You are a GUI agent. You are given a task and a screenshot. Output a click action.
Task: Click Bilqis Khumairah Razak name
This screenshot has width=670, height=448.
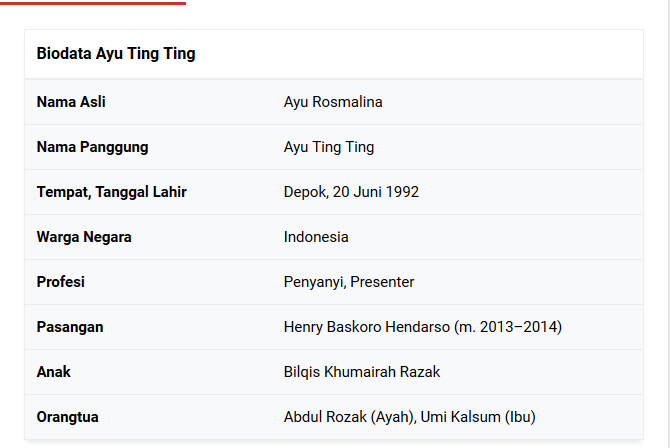click(361, 372)
